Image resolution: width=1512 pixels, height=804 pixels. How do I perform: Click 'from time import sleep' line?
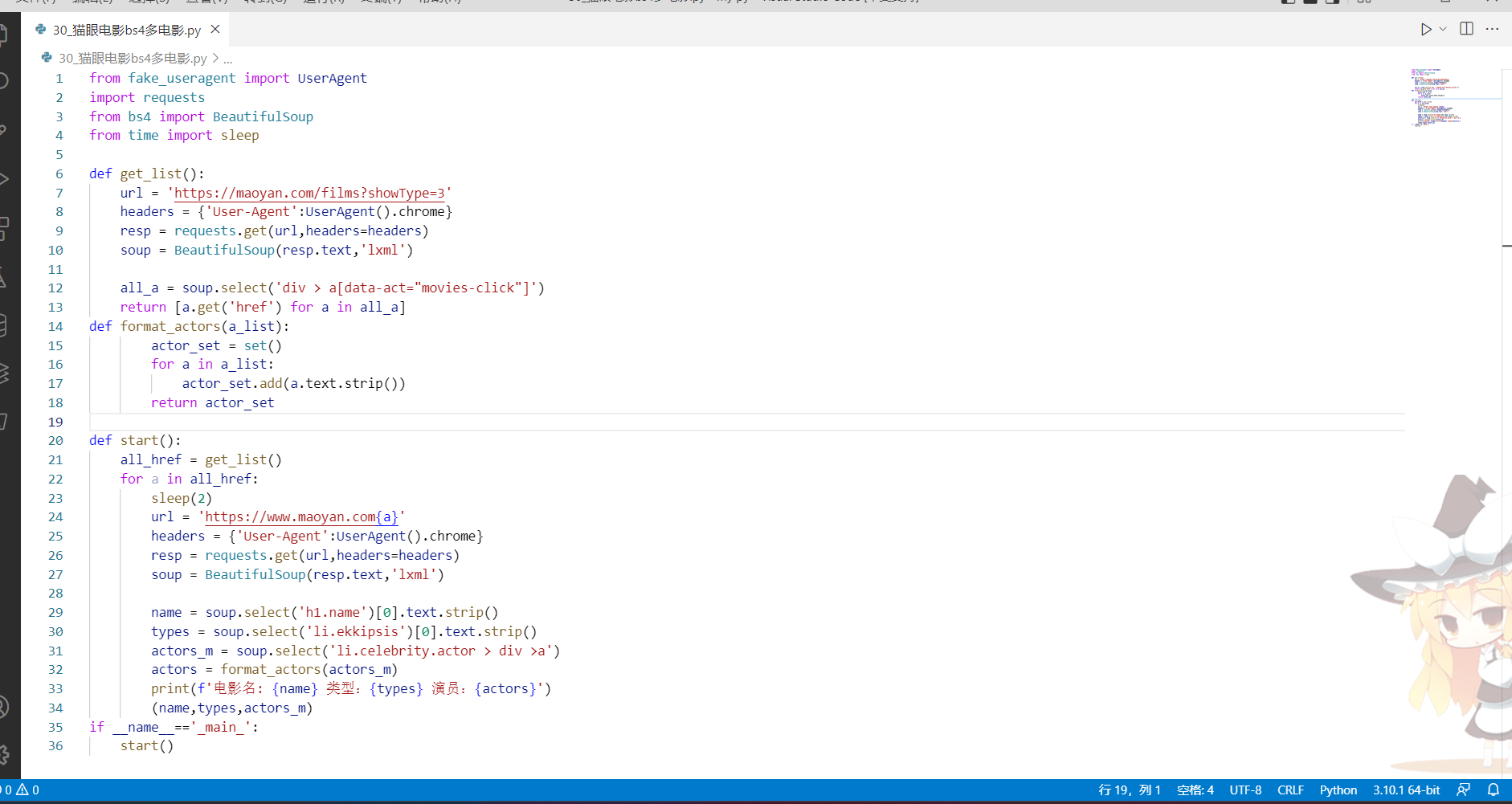[x=174, y=135]
